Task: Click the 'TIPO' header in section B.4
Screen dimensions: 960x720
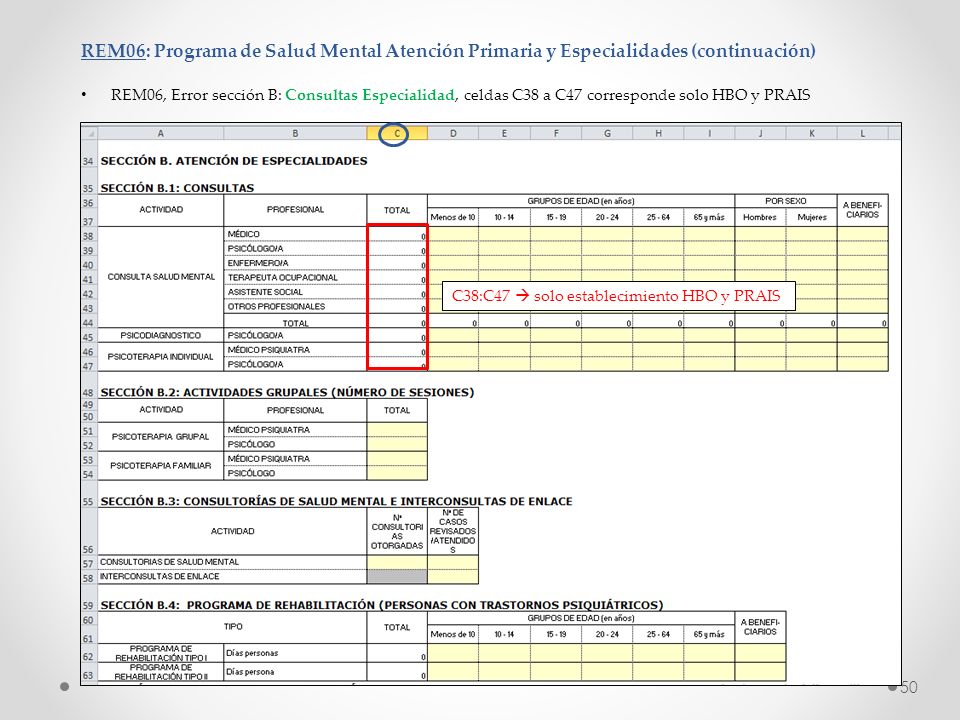Action: 232,626
